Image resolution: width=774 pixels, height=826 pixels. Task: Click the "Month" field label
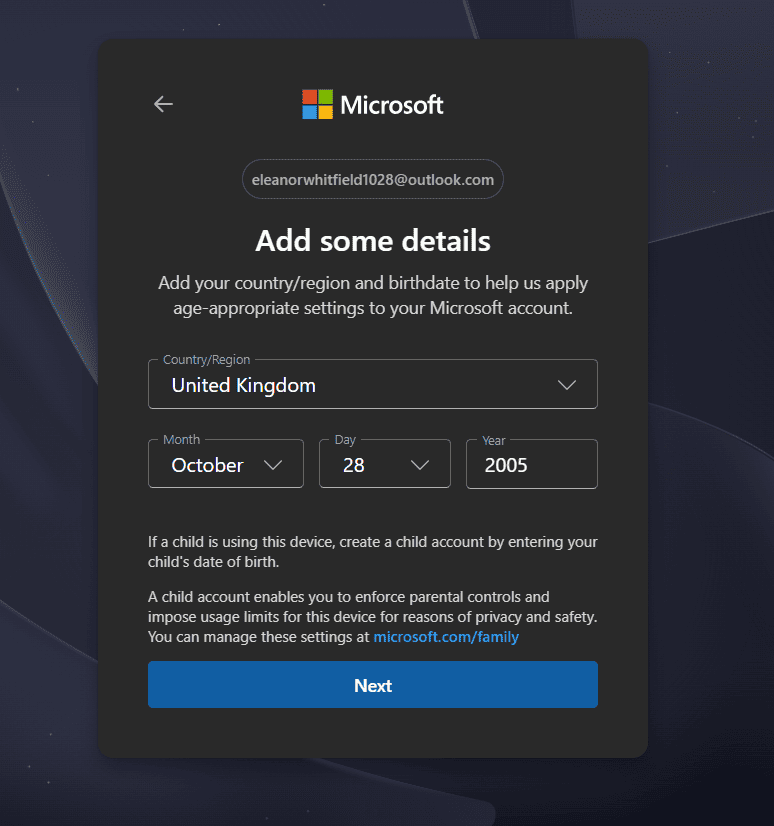[181, 440]
